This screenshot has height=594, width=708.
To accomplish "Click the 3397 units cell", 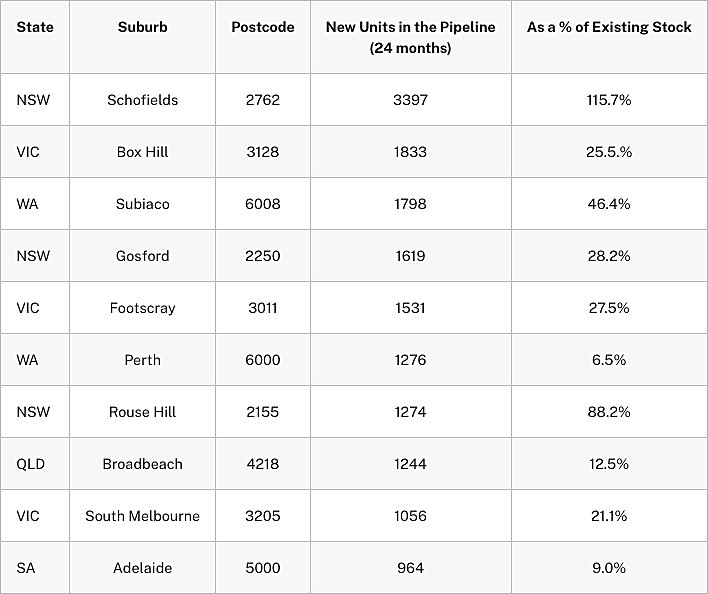I will click(x=410, y=100).
